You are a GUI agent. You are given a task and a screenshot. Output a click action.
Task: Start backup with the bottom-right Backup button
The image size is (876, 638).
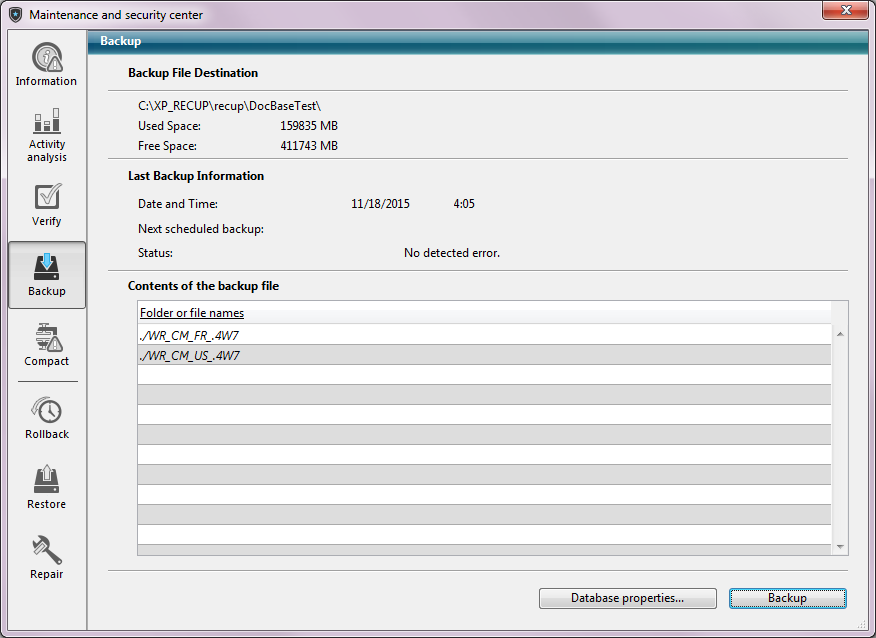(x=787, y=598)
